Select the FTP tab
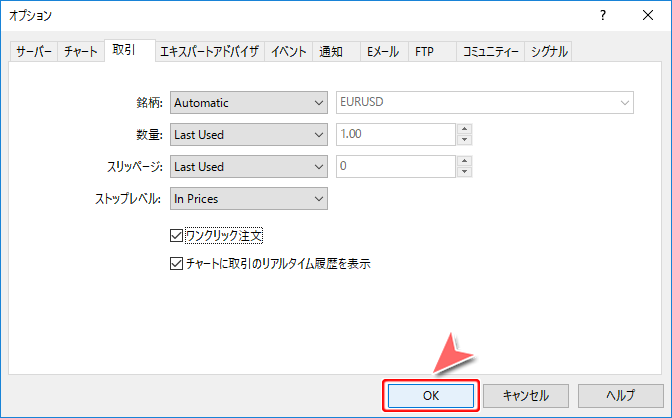This screenshot has height=418, width=672. click(x=432, y=52)
